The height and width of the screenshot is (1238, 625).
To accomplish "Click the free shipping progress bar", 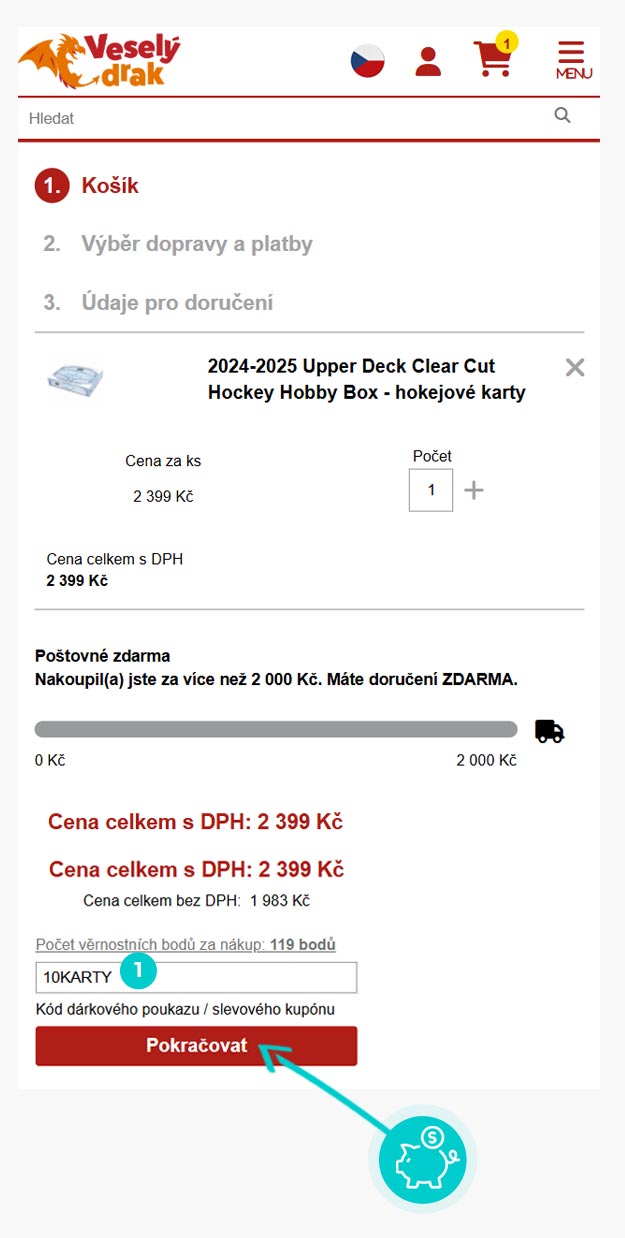I will click(276, 729).
